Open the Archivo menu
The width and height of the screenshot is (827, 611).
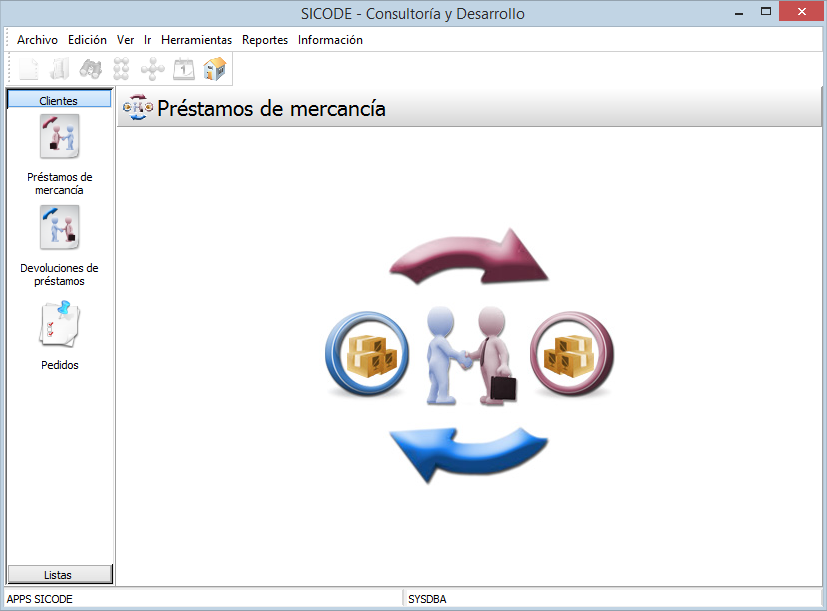[x=37, y=40]
